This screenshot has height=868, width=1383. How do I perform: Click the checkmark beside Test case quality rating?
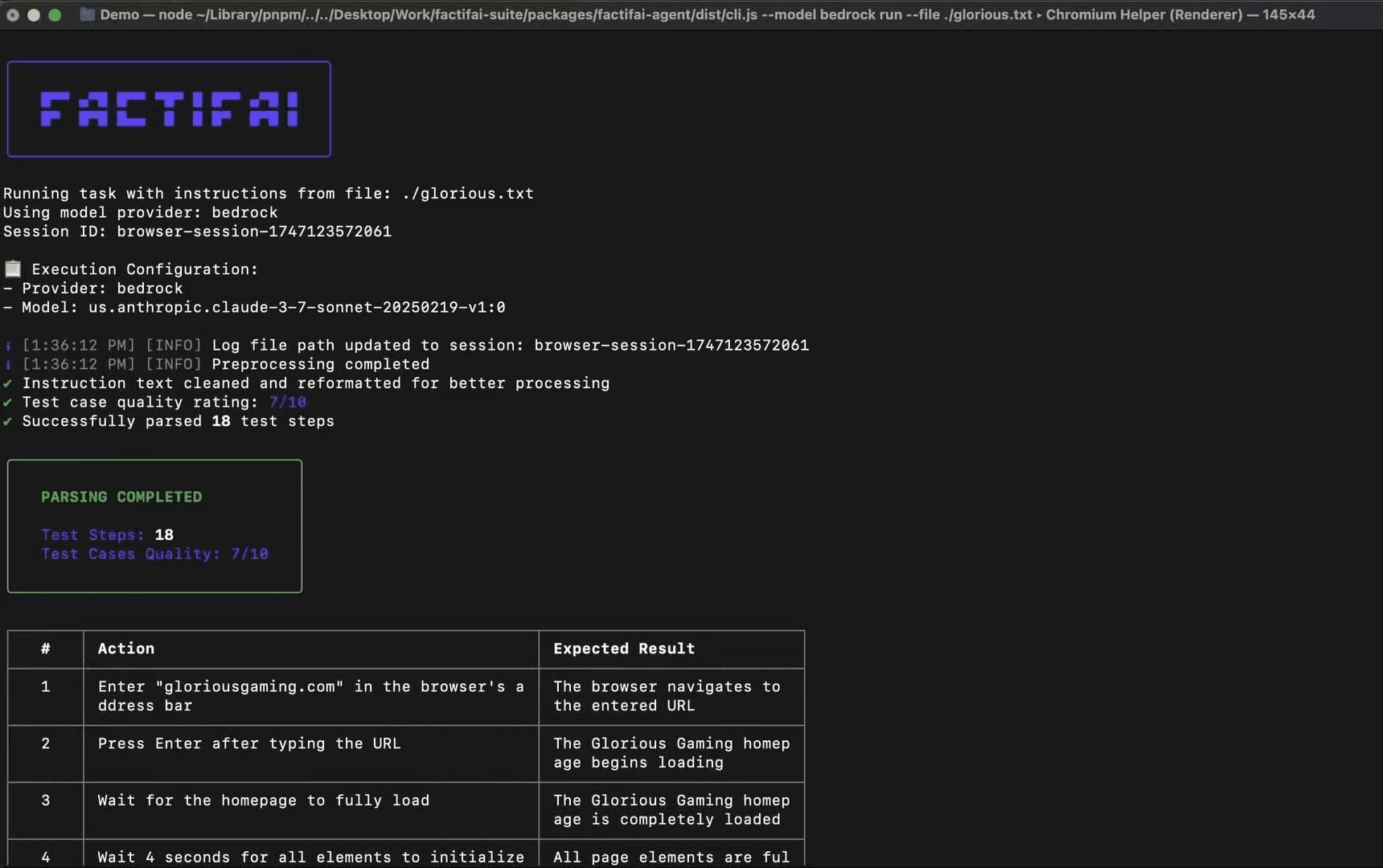(8, 403)
